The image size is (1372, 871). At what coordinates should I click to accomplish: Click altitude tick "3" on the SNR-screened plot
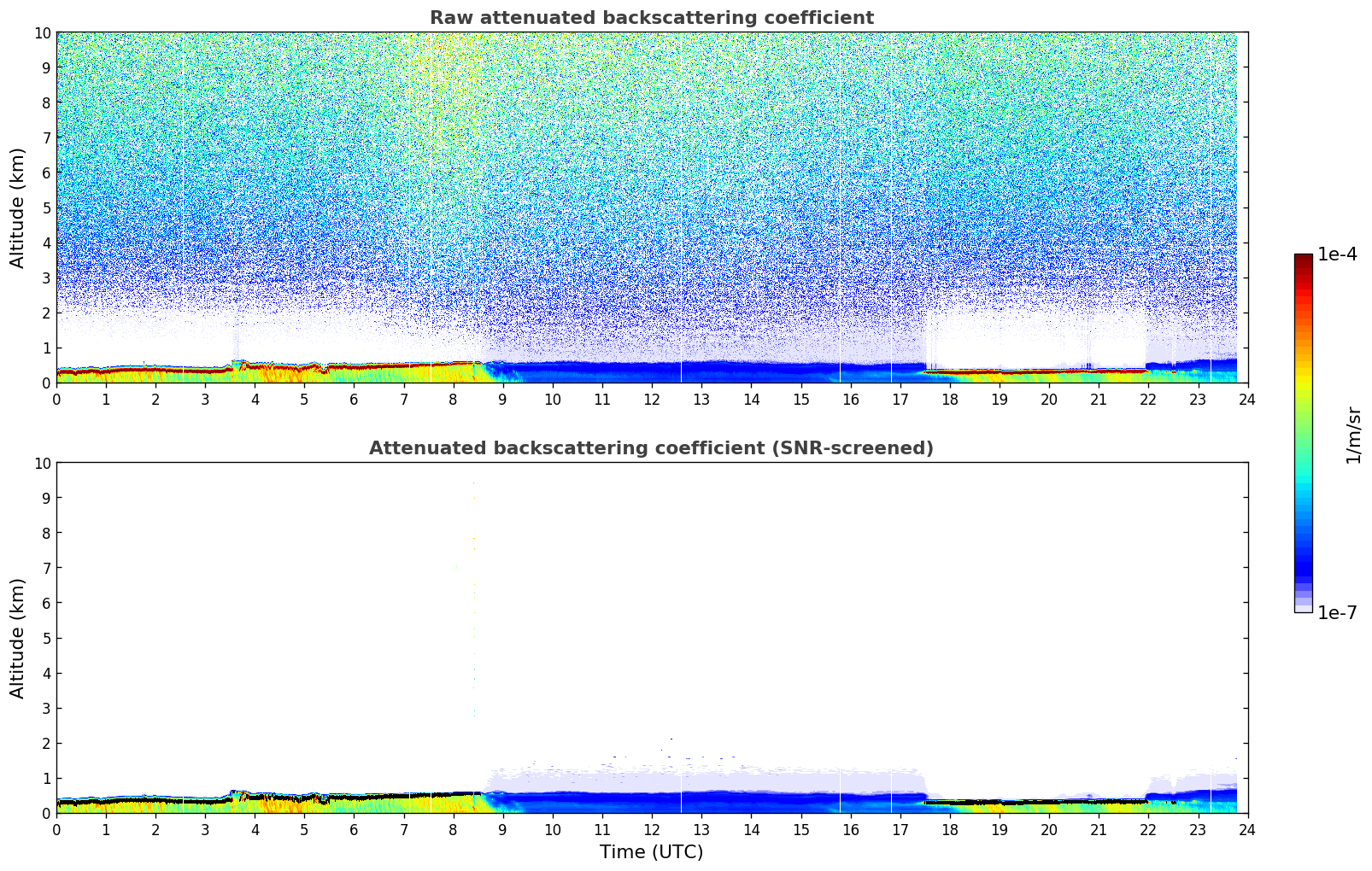[x=46, y=708]
